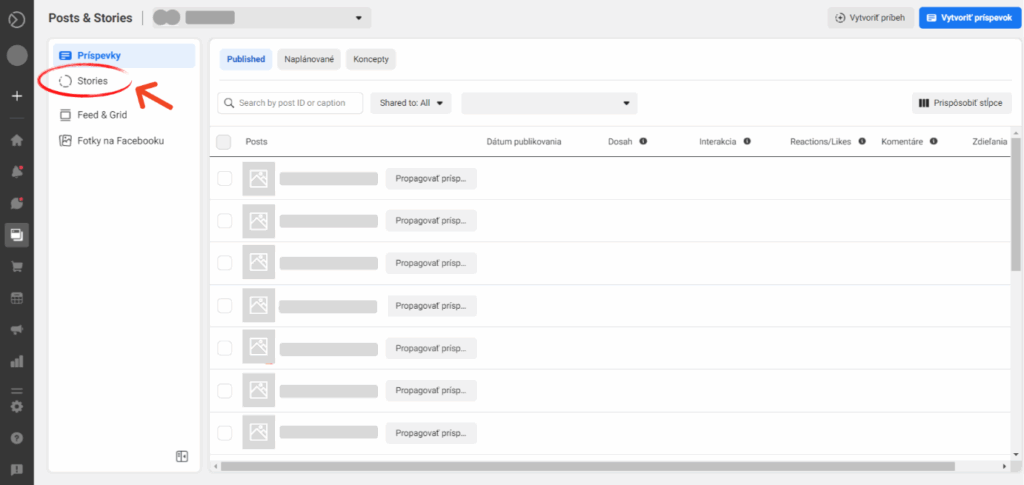Viewport: 1024px width, 485px height.
Task: Open the Home icon in left rail
Action: tap(17, 140)
